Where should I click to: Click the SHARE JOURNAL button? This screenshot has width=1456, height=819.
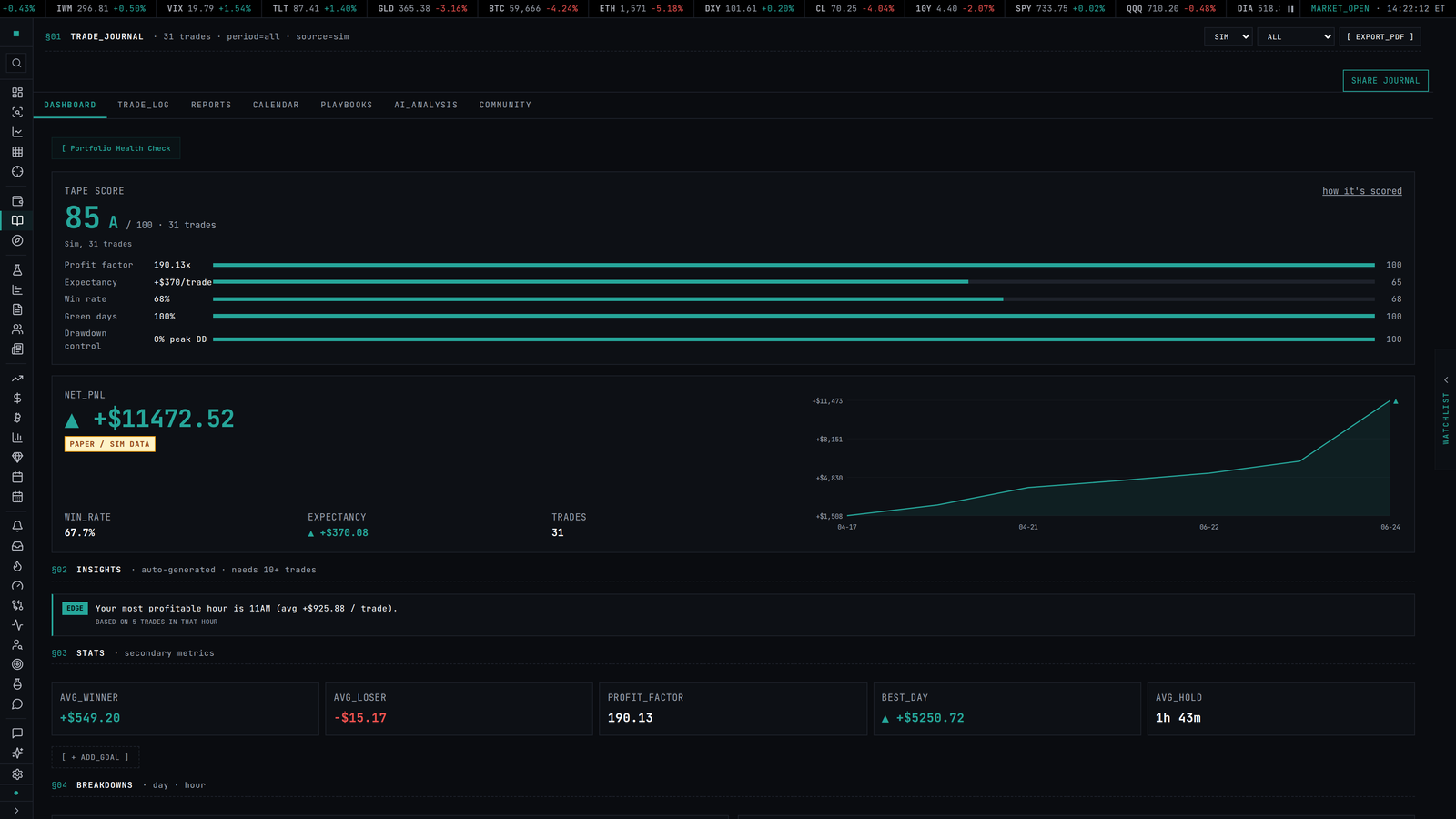[1385, 81]
